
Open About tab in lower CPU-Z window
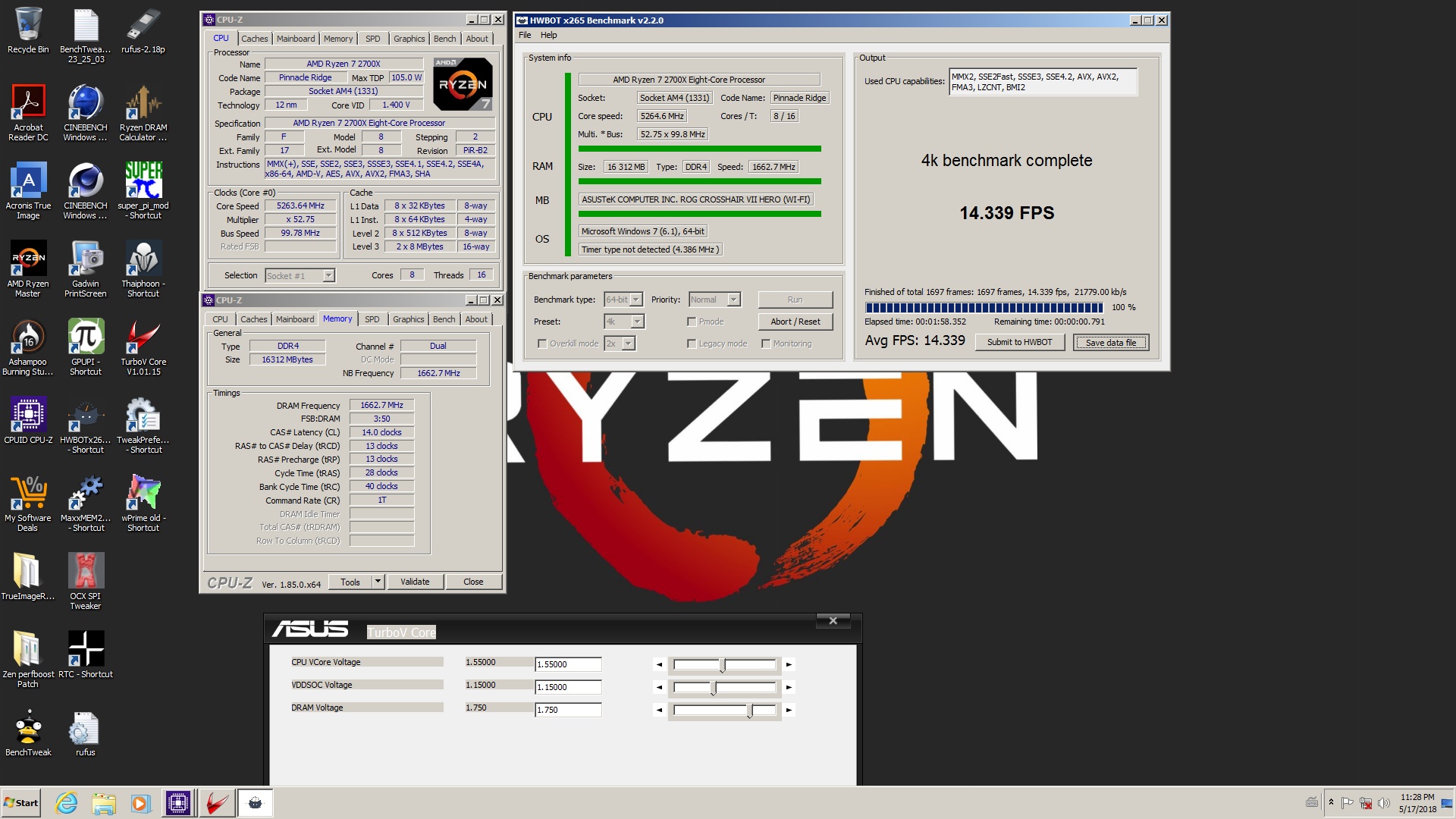(x=476, y=319)
